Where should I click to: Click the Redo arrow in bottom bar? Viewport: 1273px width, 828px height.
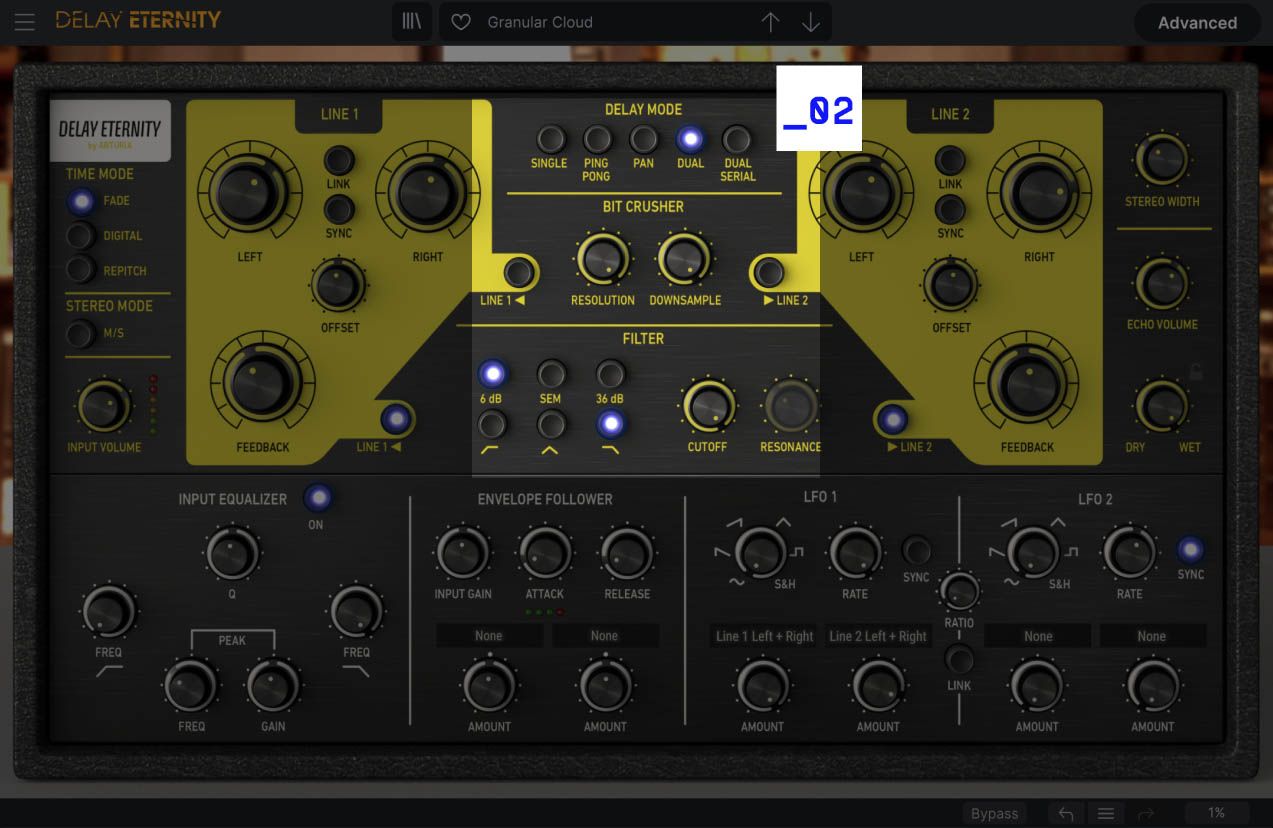[x=1147, y=814]
